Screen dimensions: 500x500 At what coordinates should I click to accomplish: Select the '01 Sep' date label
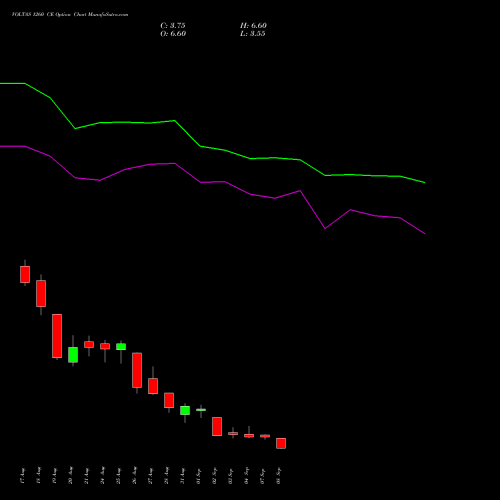[x=199, y=476]
